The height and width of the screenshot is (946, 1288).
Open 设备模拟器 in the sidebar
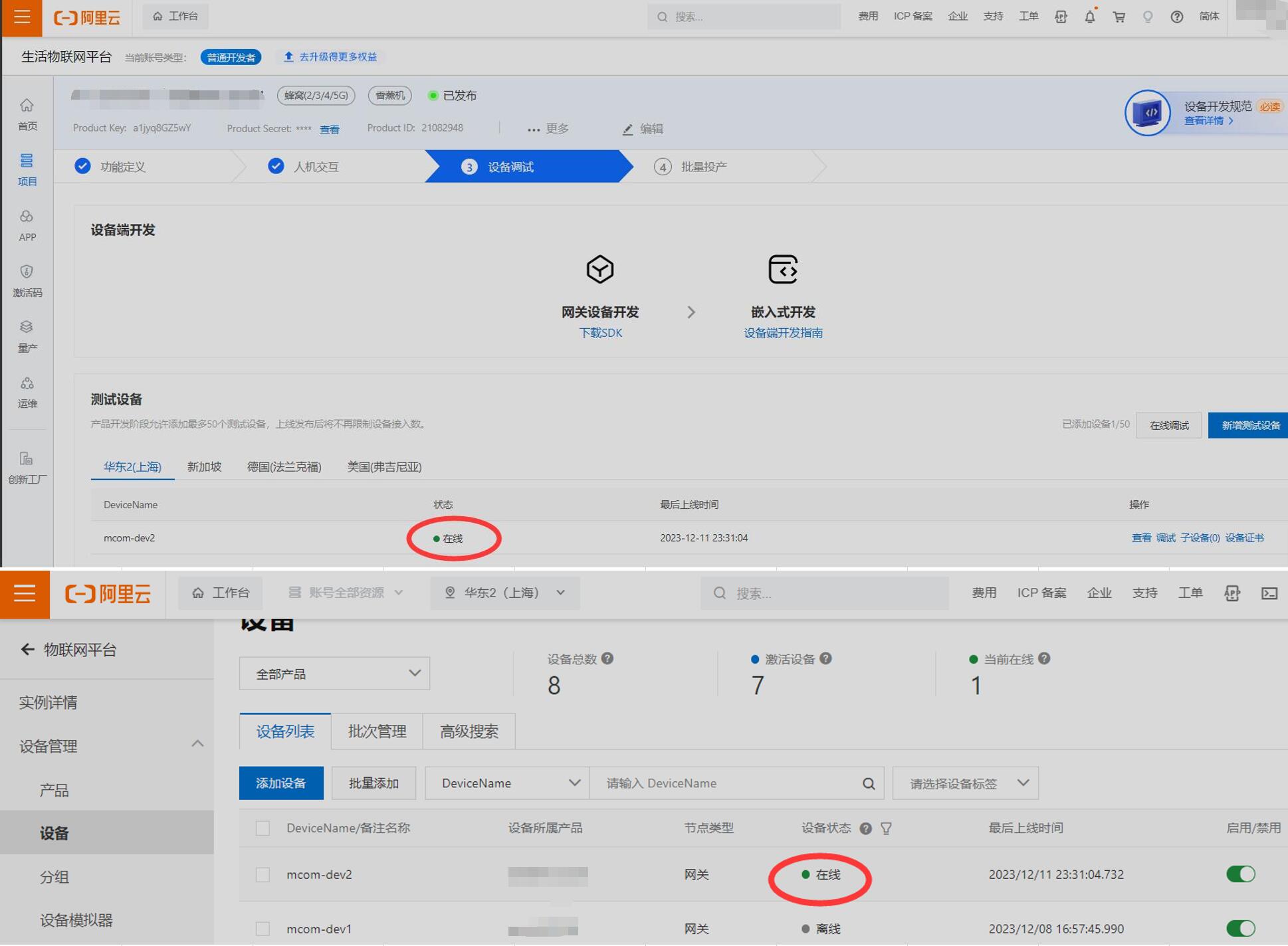pos(76,920)
